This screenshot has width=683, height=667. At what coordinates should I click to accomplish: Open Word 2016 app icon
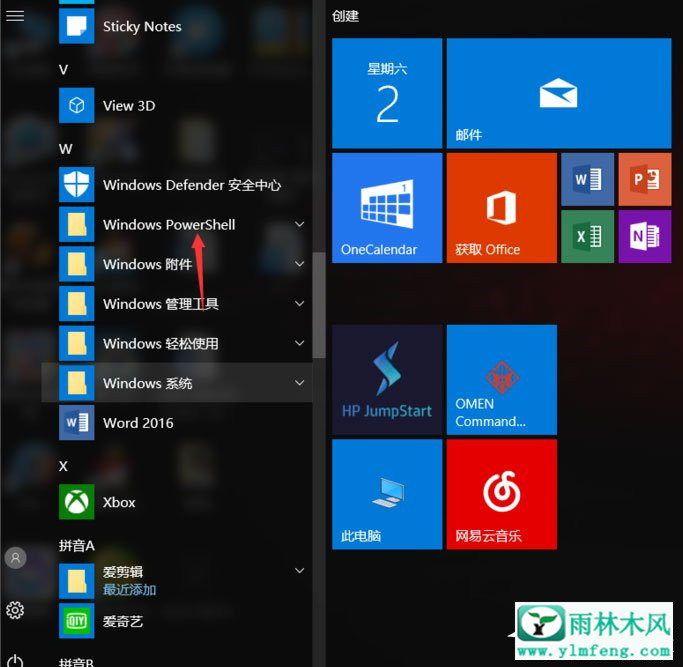coord(77,423)
